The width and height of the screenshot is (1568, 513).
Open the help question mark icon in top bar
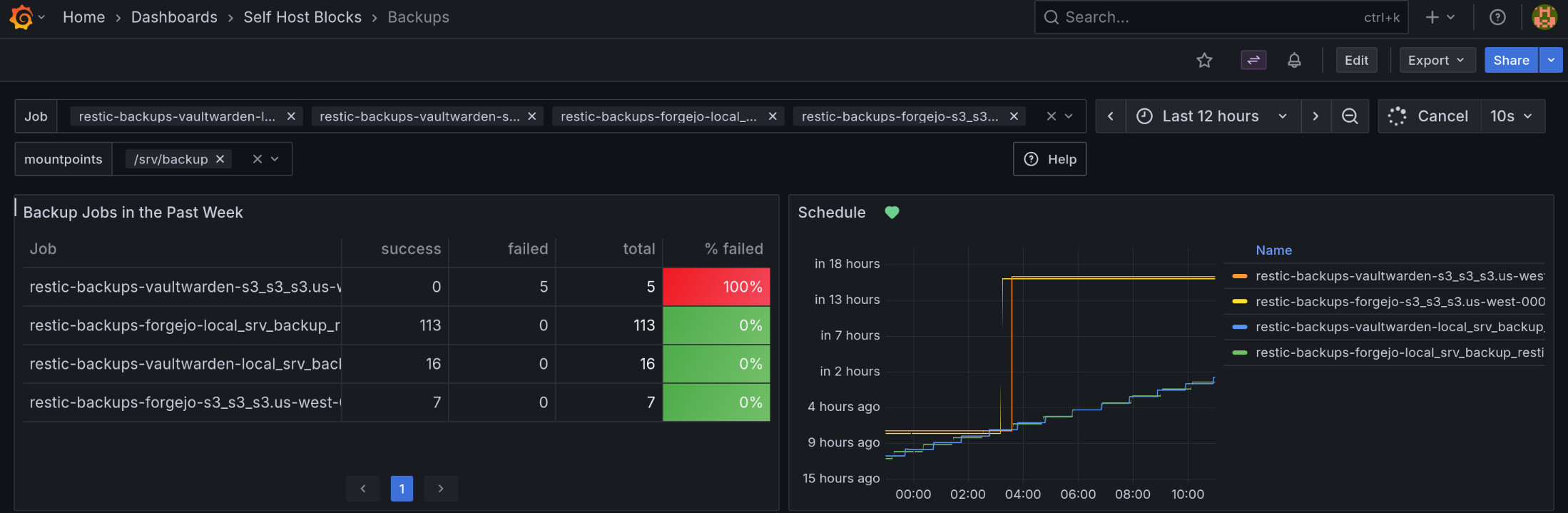[x=1497, y=17]
